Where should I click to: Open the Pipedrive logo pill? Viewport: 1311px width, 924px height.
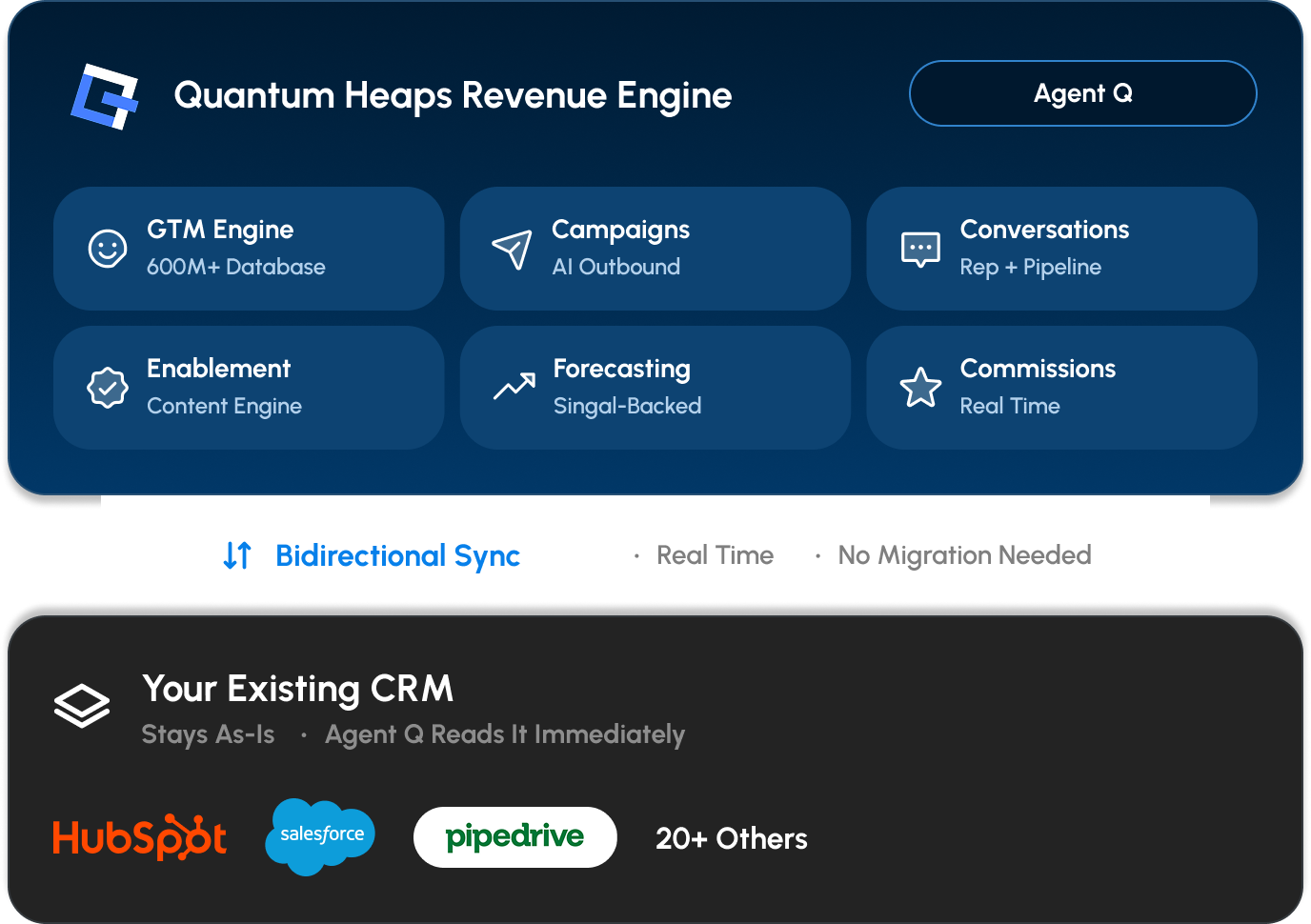click(x=515, y=837)
